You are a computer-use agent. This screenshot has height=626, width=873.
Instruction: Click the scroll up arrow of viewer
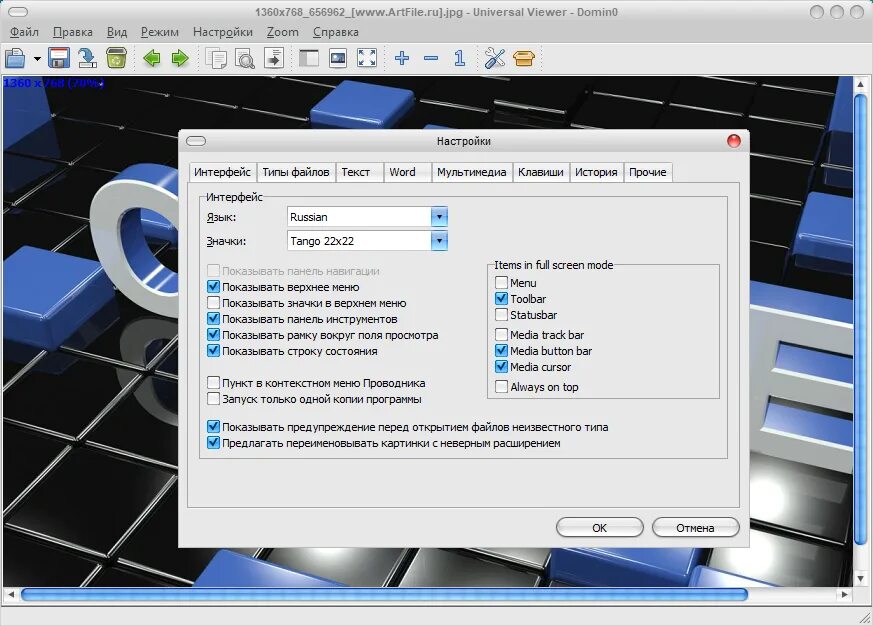[x=860, y=85]
